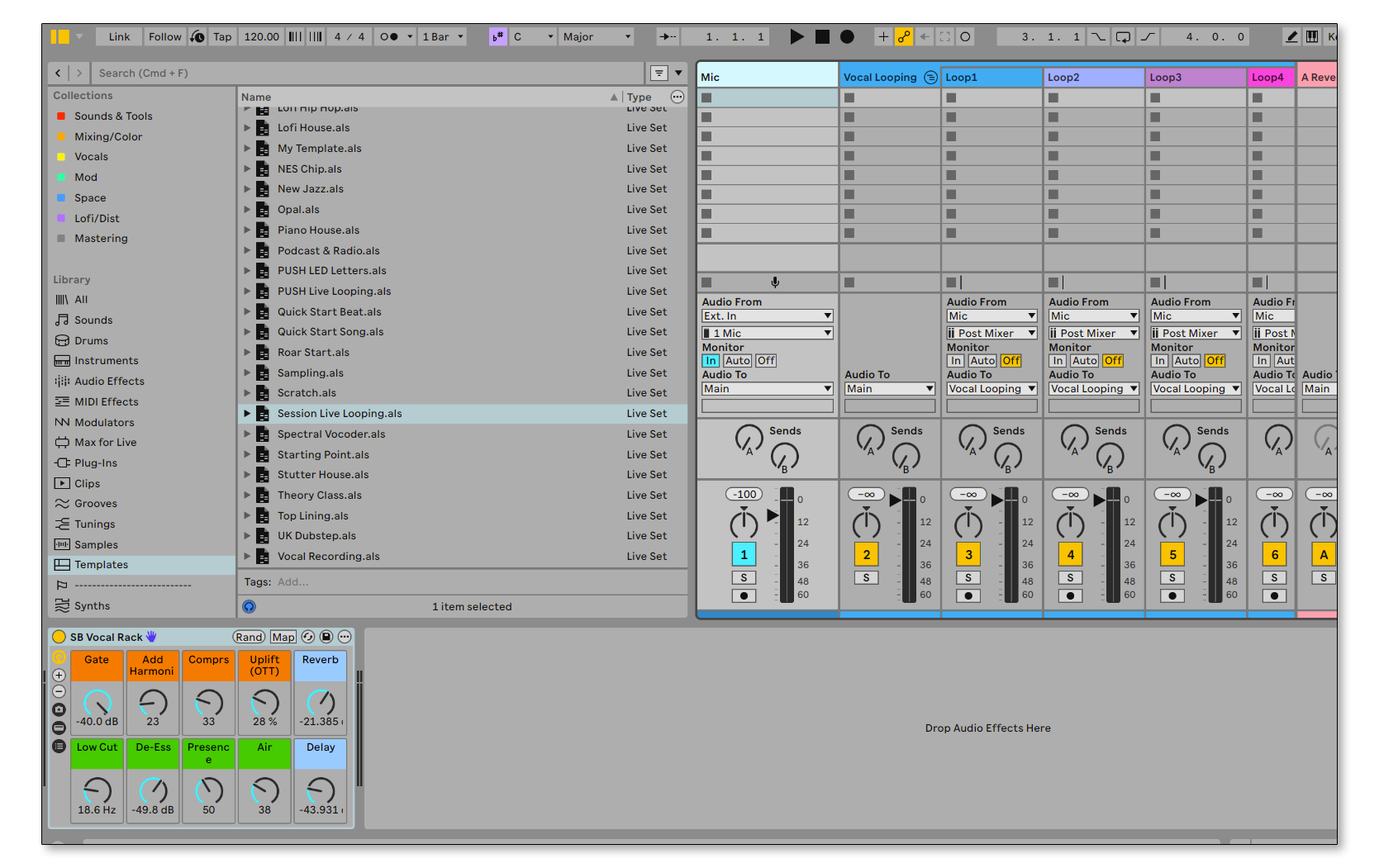1379x868 pixels.
Task: Select Templates in the Library sidebar
Action: pyautogui.click(x=101, y=565)
